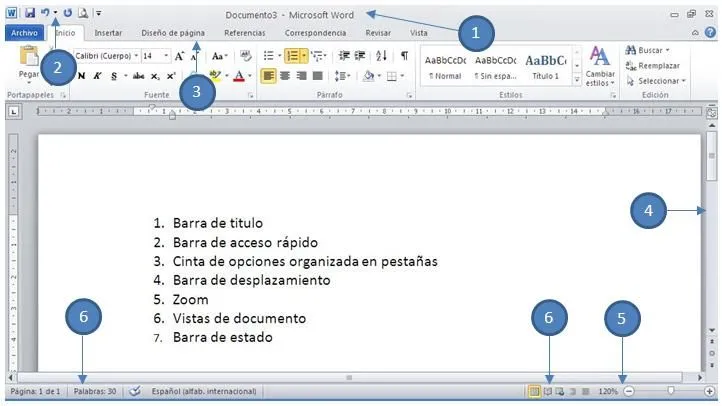This screenshot has height=406, width=722.
Task: Click the Seleccionar button
Action: 656,81
